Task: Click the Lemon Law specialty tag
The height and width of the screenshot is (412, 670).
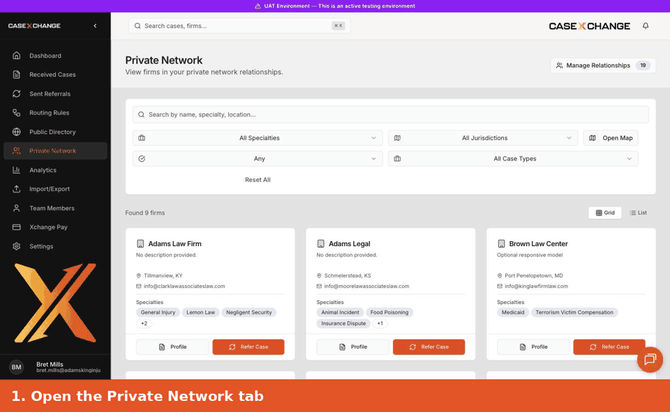Action: click(200, 312)
